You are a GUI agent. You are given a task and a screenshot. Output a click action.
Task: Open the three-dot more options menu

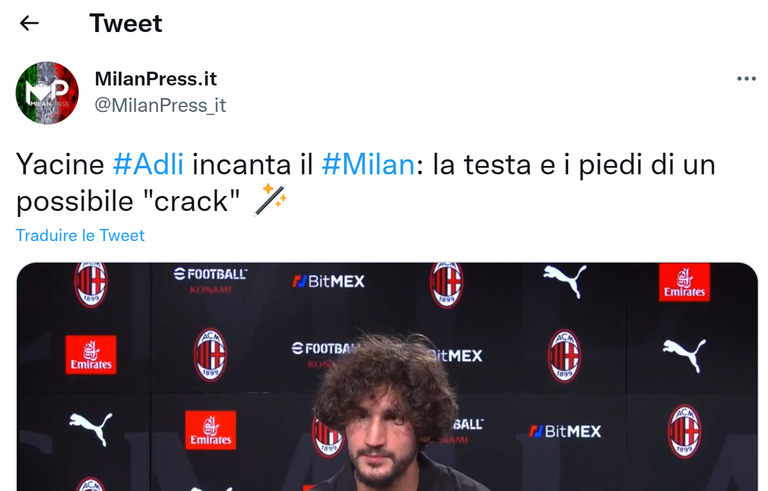click(x=746, y=79)
